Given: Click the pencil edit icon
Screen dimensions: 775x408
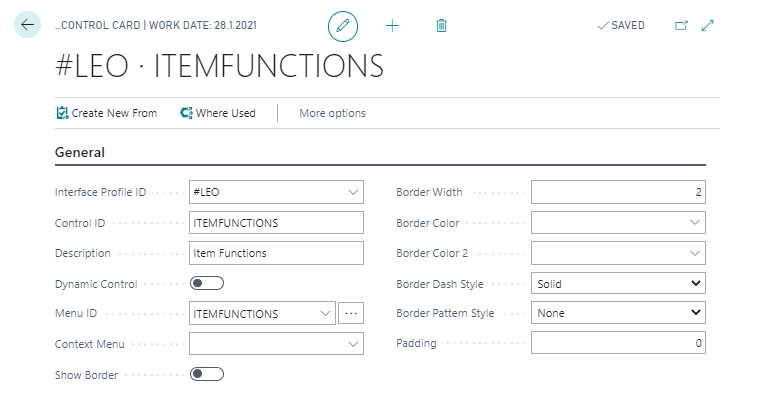Looking at the screenshot, I should [343, 26].
